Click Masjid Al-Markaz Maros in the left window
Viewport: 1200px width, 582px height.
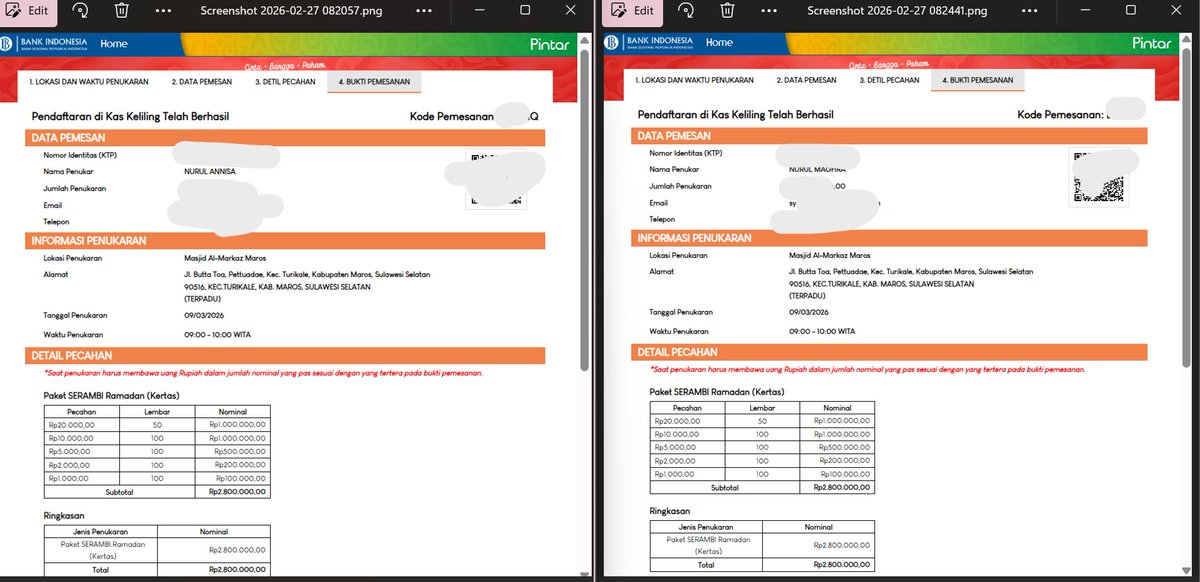click(x=224, y=258)
